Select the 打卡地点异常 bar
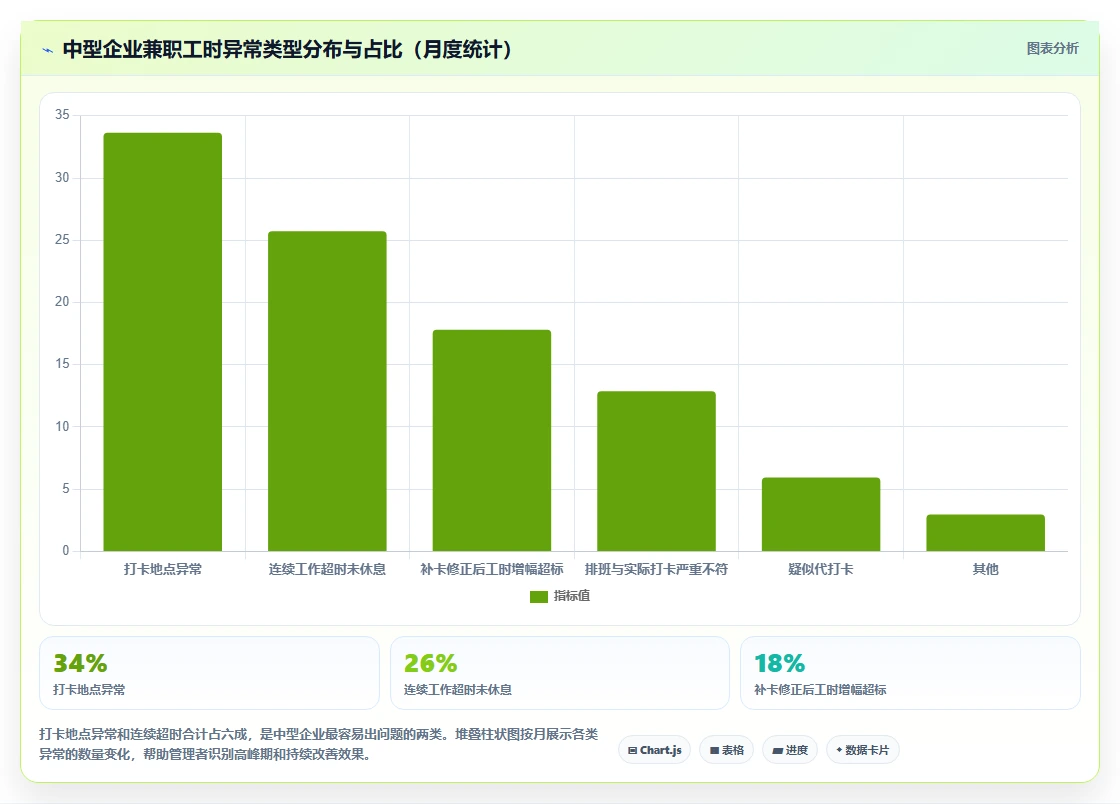 click(x=163, y=342)
